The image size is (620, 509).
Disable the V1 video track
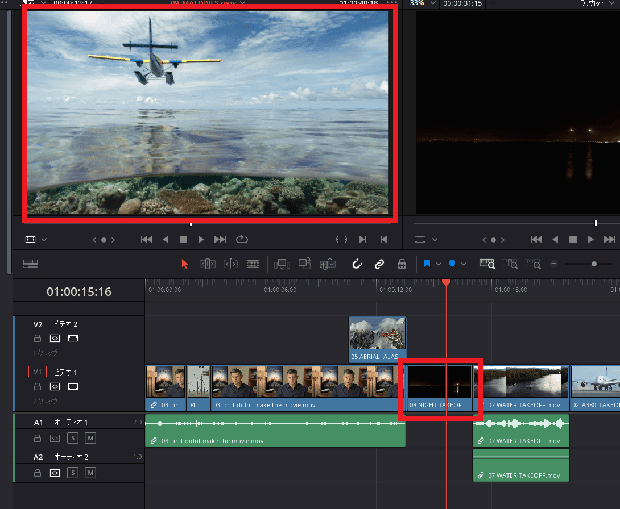(73, 386)
